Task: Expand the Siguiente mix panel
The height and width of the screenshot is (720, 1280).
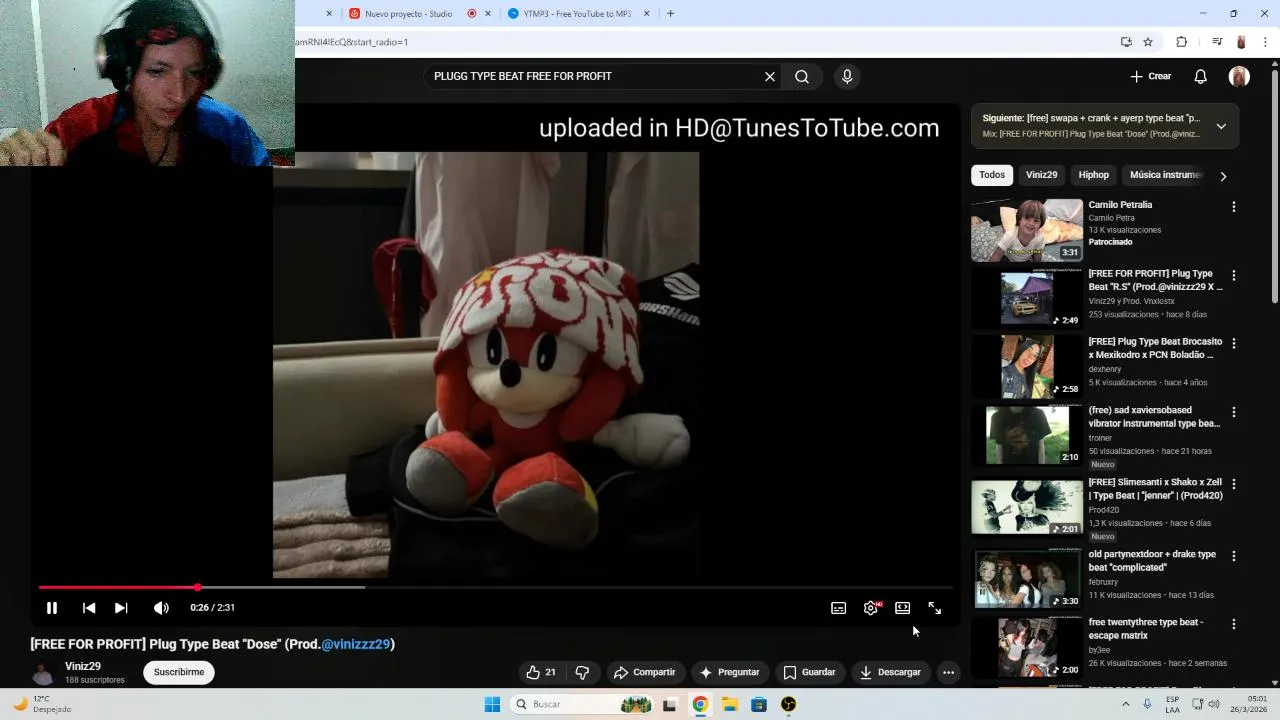Action: [x=1221, y=126]
